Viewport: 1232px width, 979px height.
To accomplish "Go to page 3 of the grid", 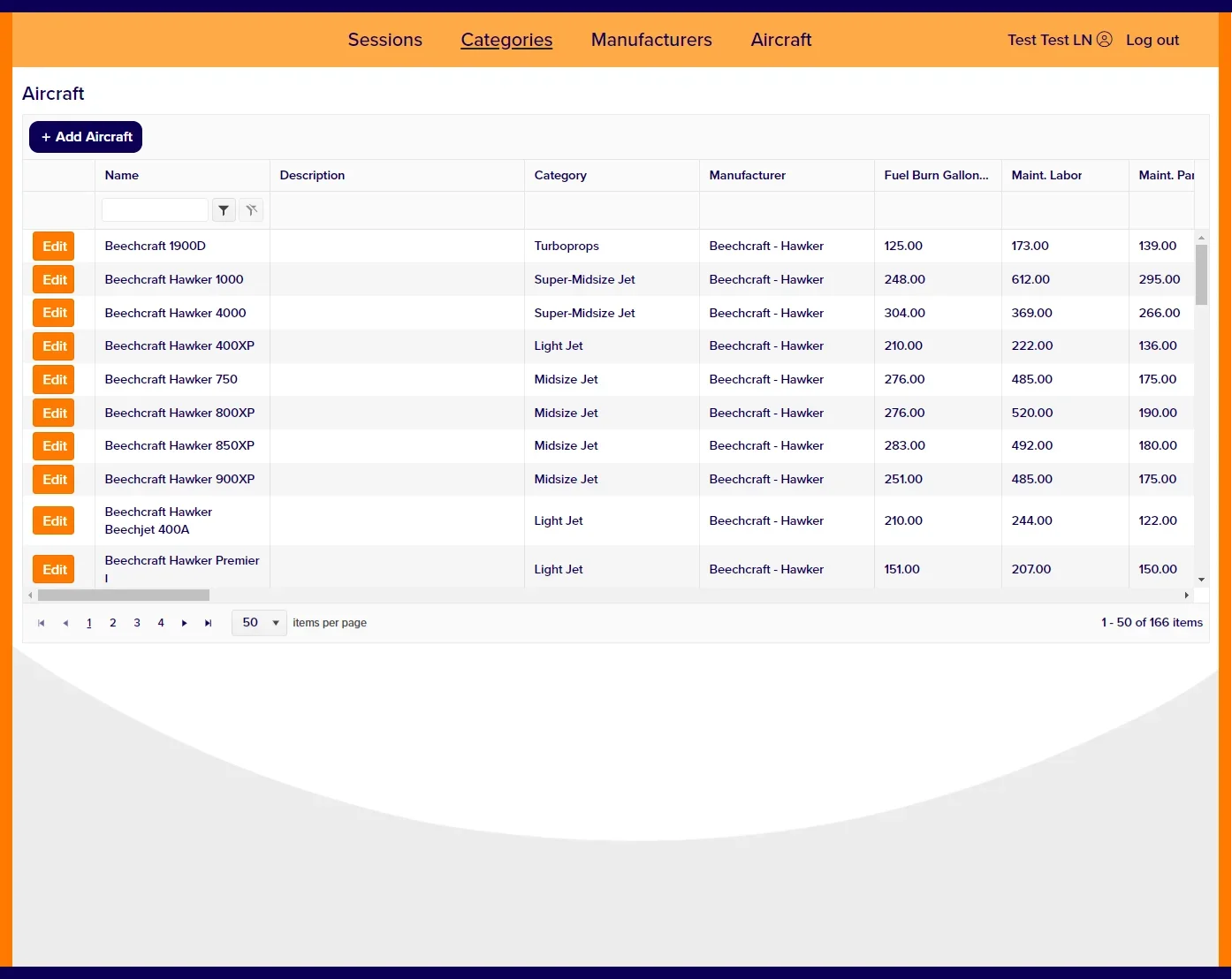I will 137,623.
